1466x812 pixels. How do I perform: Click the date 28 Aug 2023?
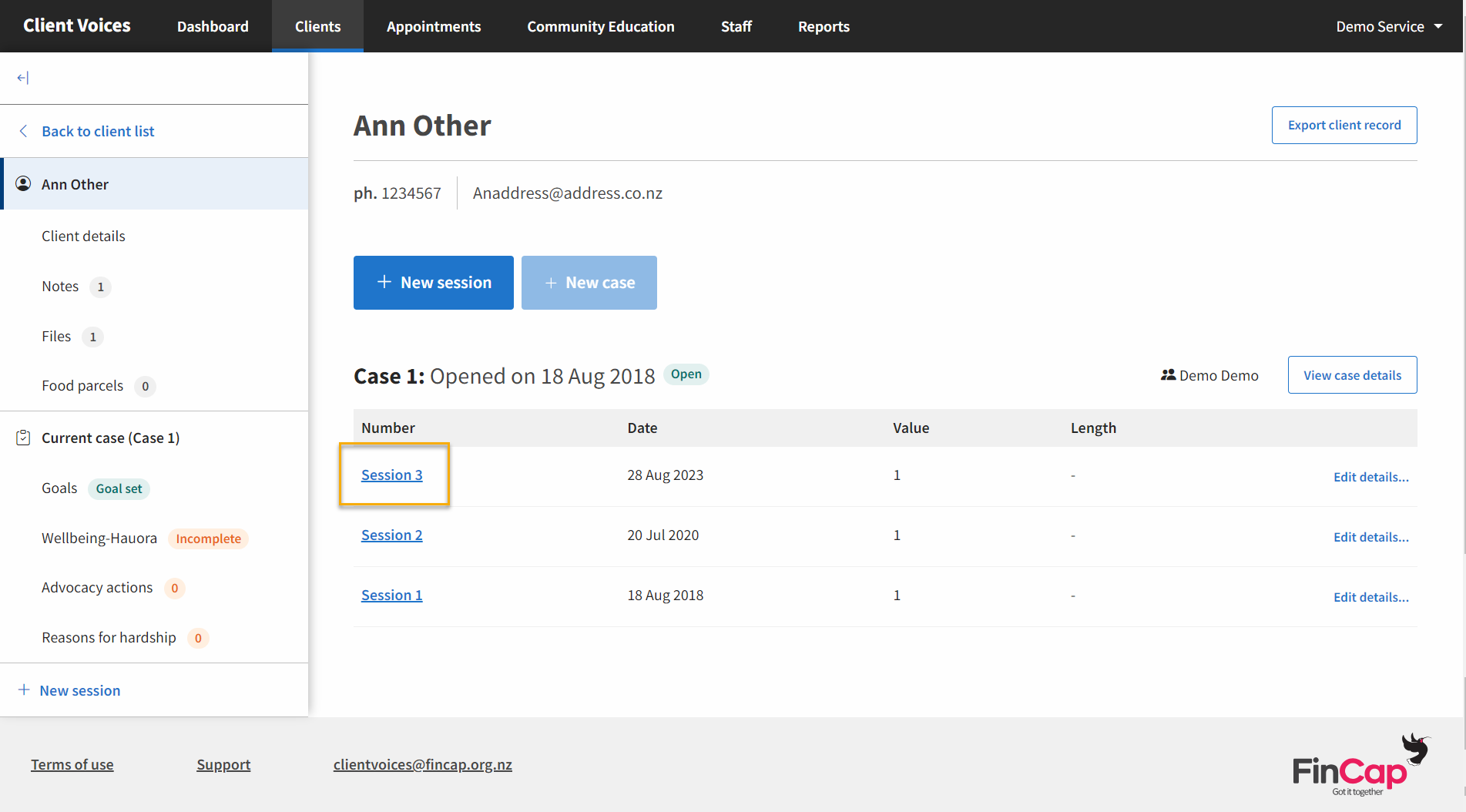tap(666, 475)
